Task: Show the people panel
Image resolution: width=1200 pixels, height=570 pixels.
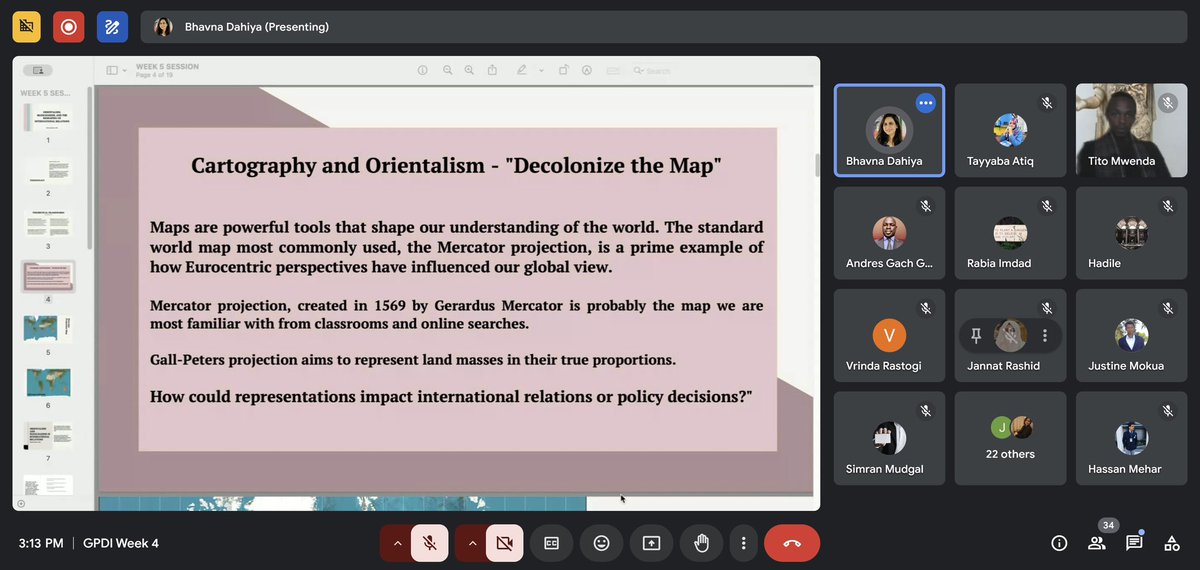Action: tap(1097, 543)
